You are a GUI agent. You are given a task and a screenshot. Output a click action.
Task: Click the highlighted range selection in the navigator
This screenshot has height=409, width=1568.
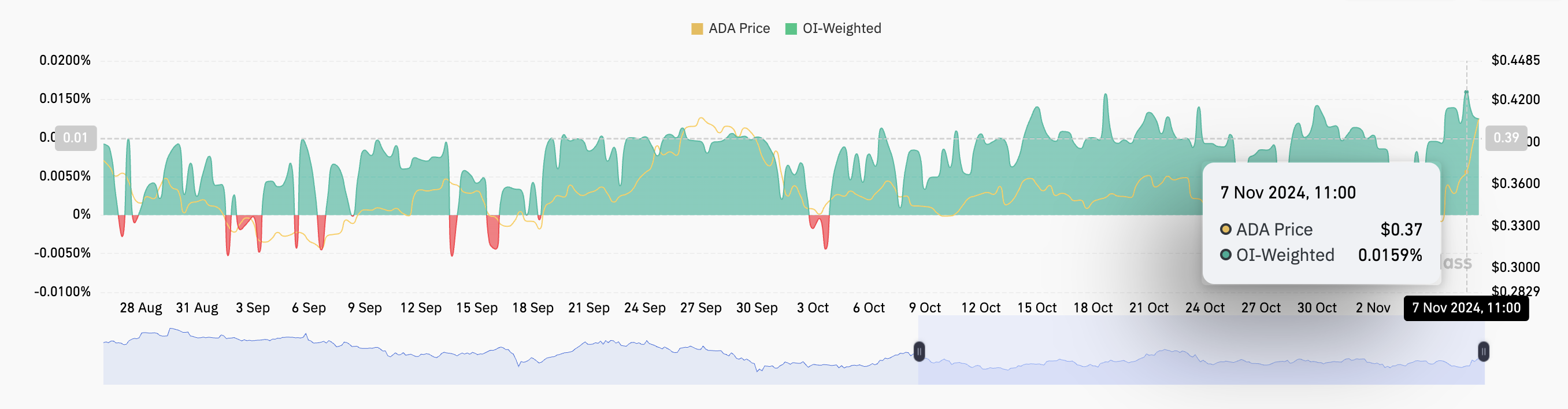1201,351
